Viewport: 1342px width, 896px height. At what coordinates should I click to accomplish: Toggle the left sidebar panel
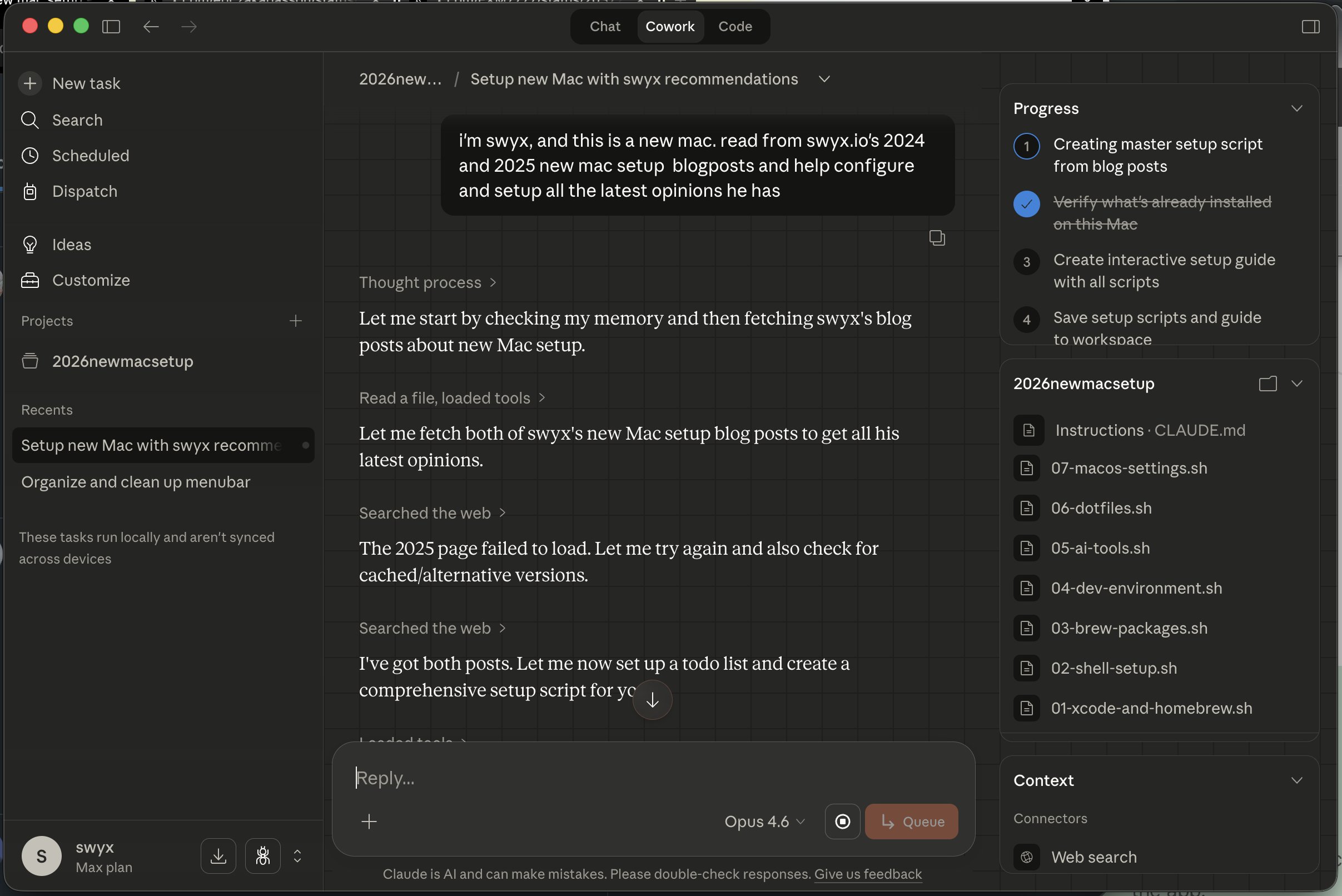click(111, 26)
